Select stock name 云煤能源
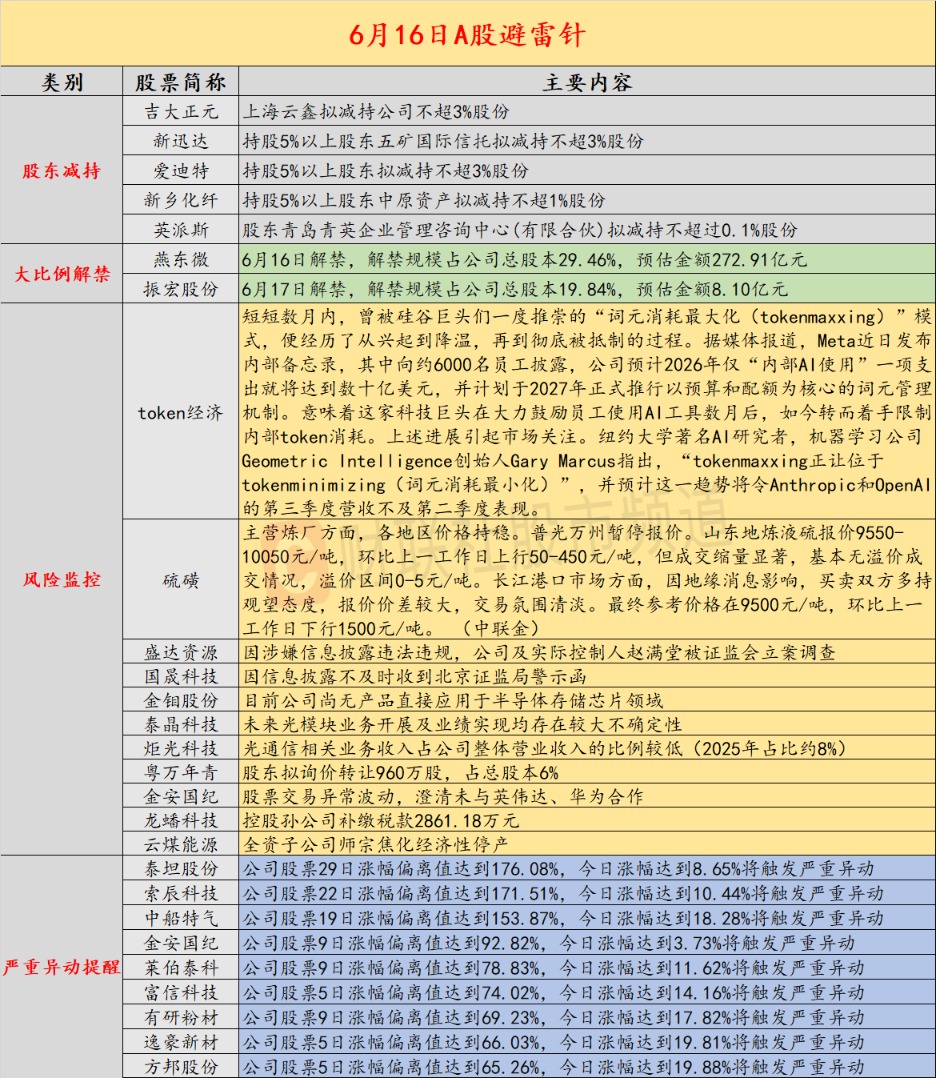 point(181,844)
